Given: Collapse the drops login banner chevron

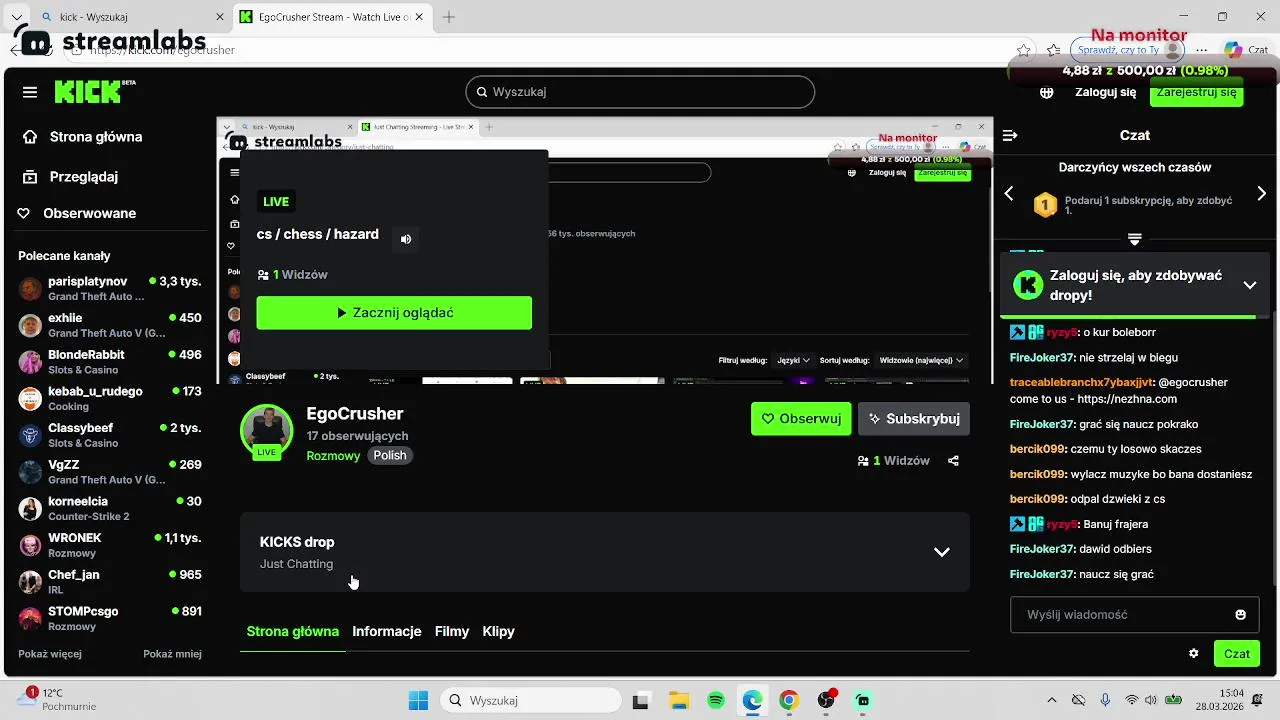Looking at the screenshot, I should (1250, 285).
